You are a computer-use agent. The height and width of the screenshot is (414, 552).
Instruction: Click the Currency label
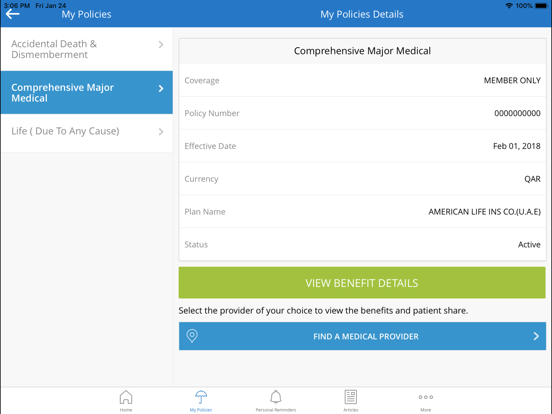tap(201, 179)
